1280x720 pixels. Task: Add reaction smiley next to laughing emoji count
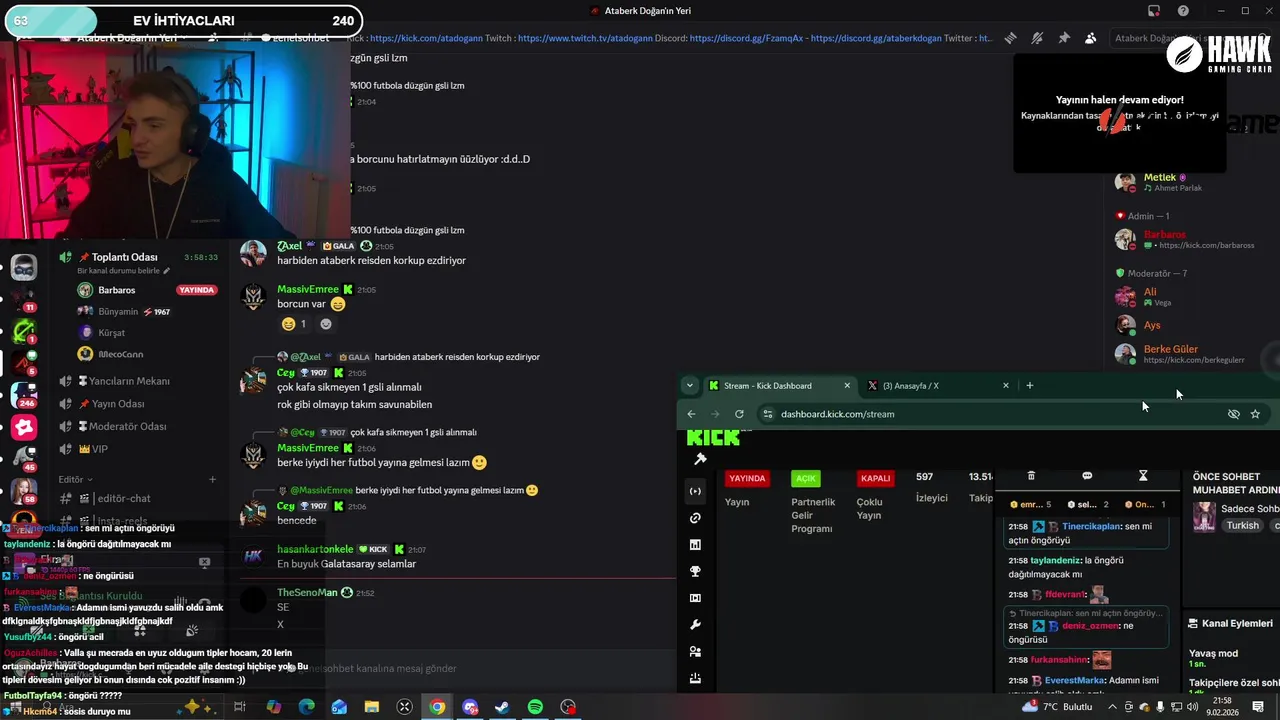point(326,324)
